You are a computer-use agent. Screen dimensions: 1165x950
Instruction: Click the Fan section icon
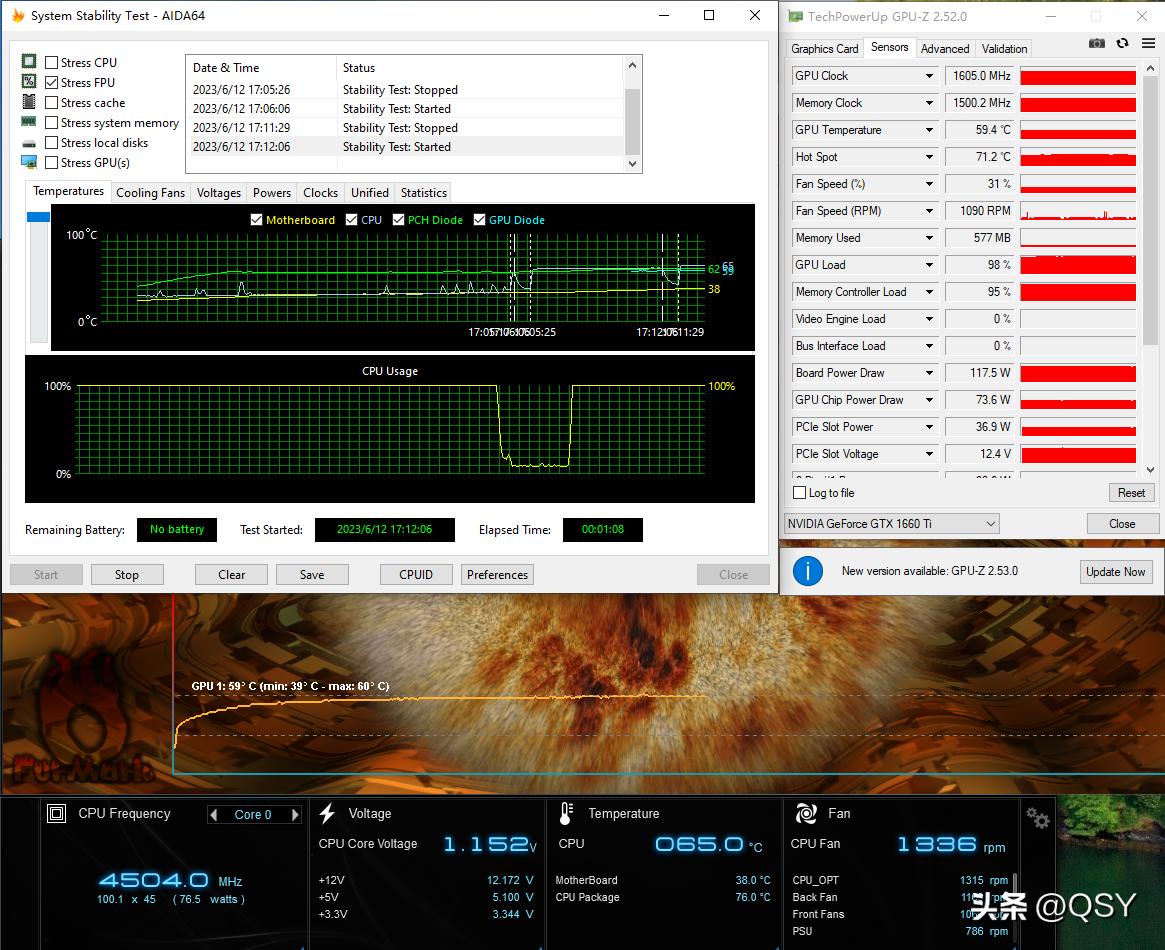[805, 813]
